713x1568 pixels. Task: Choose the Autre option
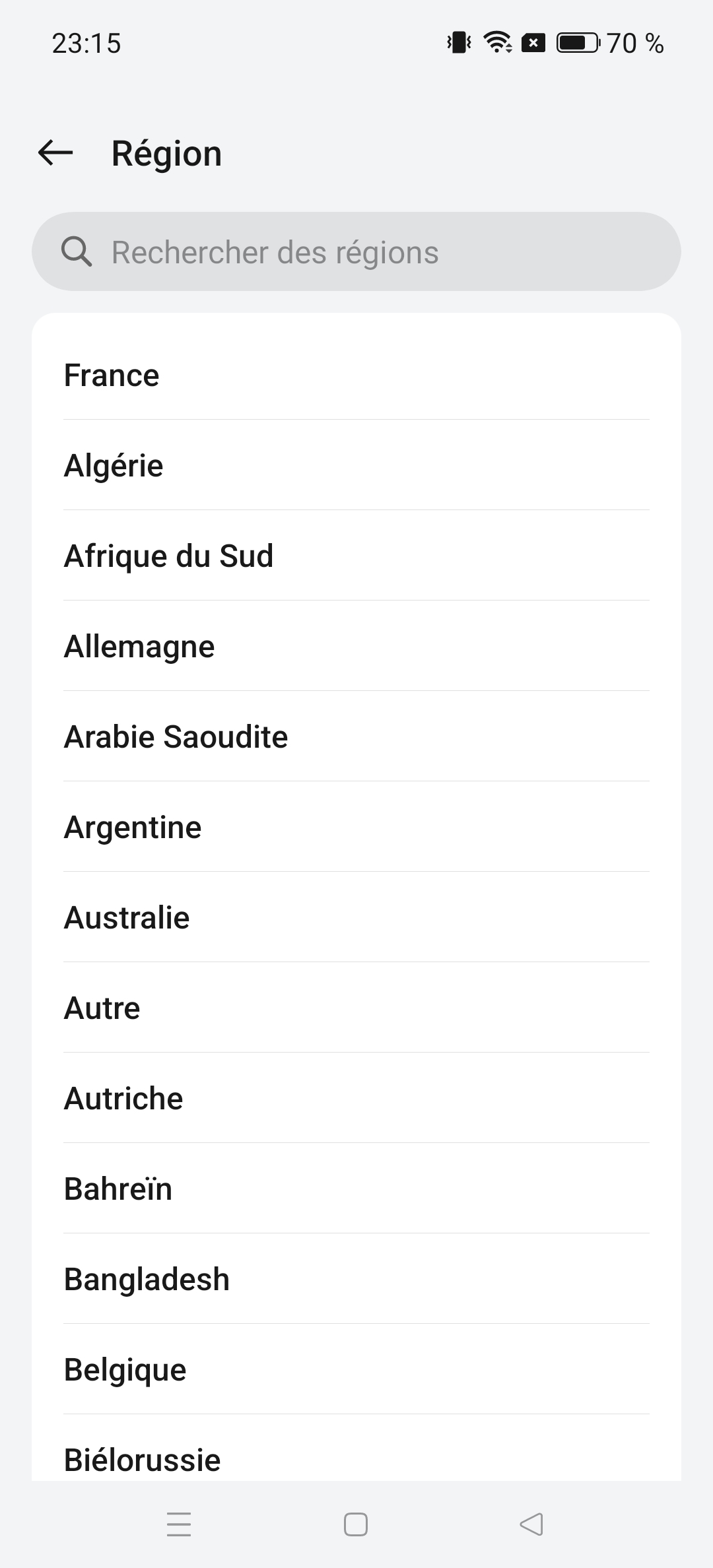(x=356, y=1008)
